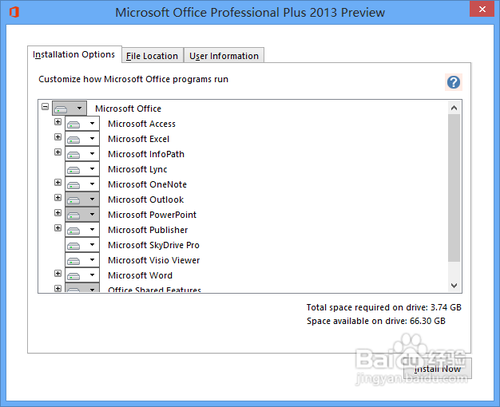Open install option dropdown for Microsoft Visio Viewer
This screenshot has width=500, height=407.
(82, 260)
